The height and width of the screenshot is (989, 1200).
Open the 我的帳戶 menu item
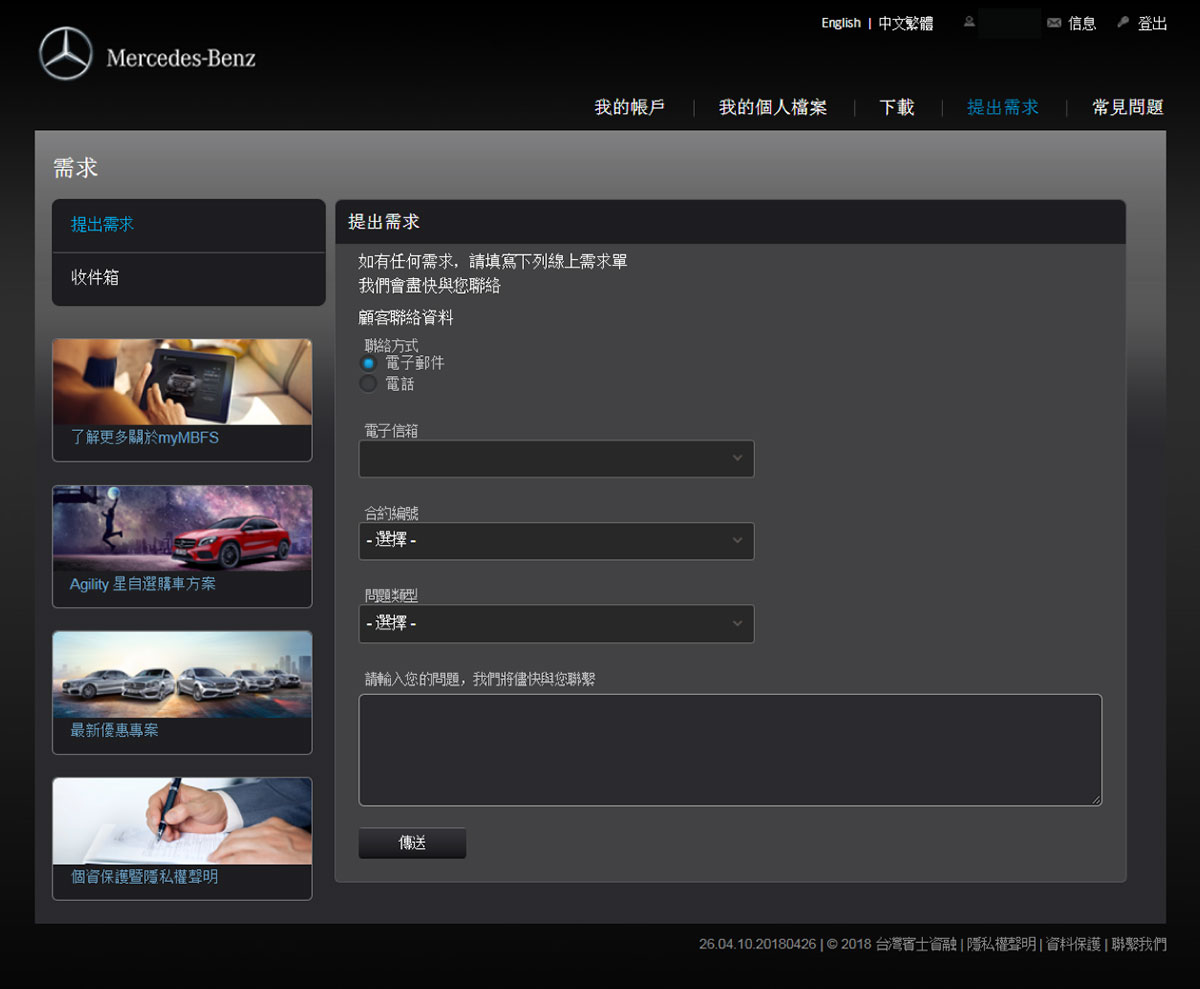(x=630, y=108)
